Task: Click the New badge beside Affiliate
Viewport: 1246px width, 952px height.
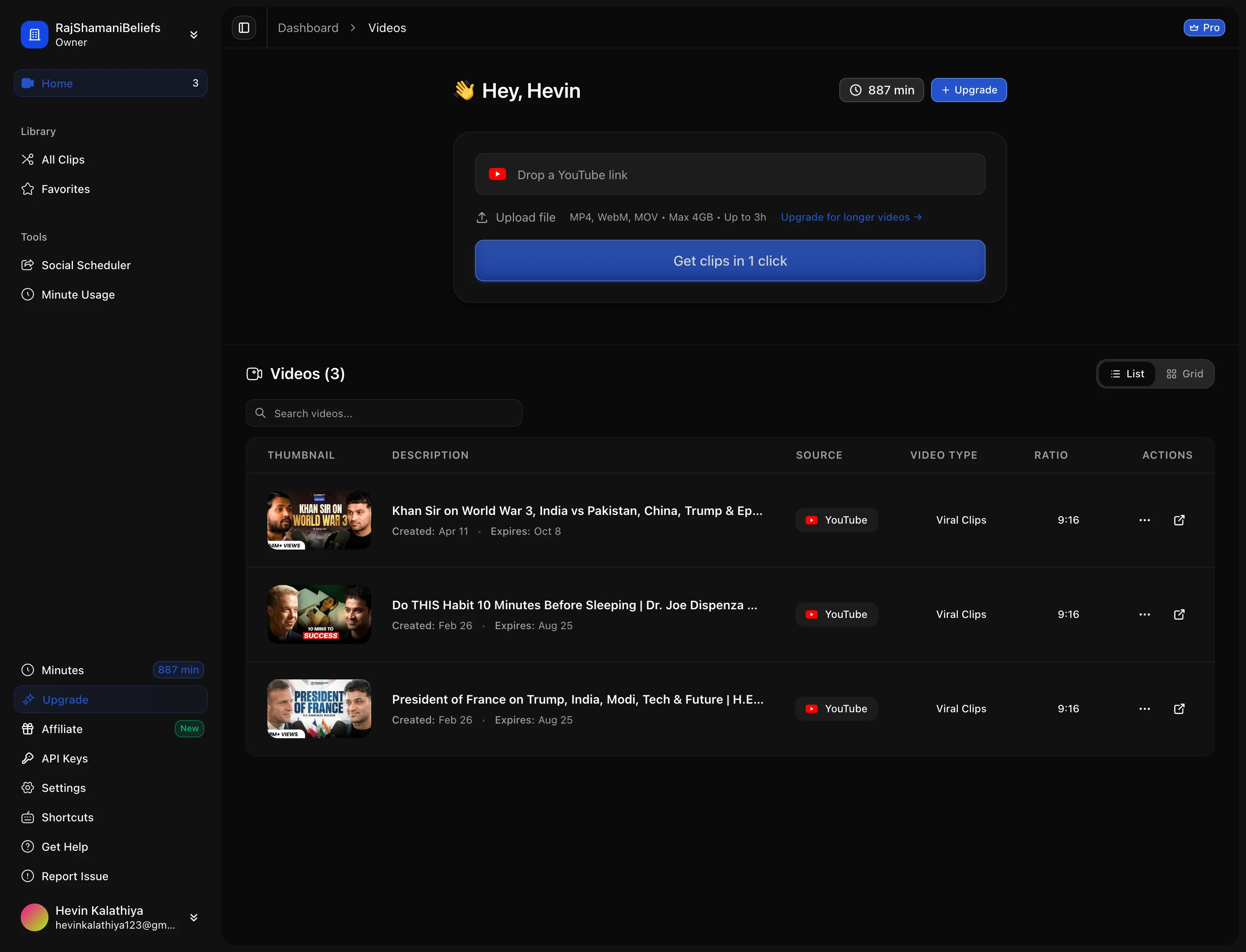Action: (189, 729)
